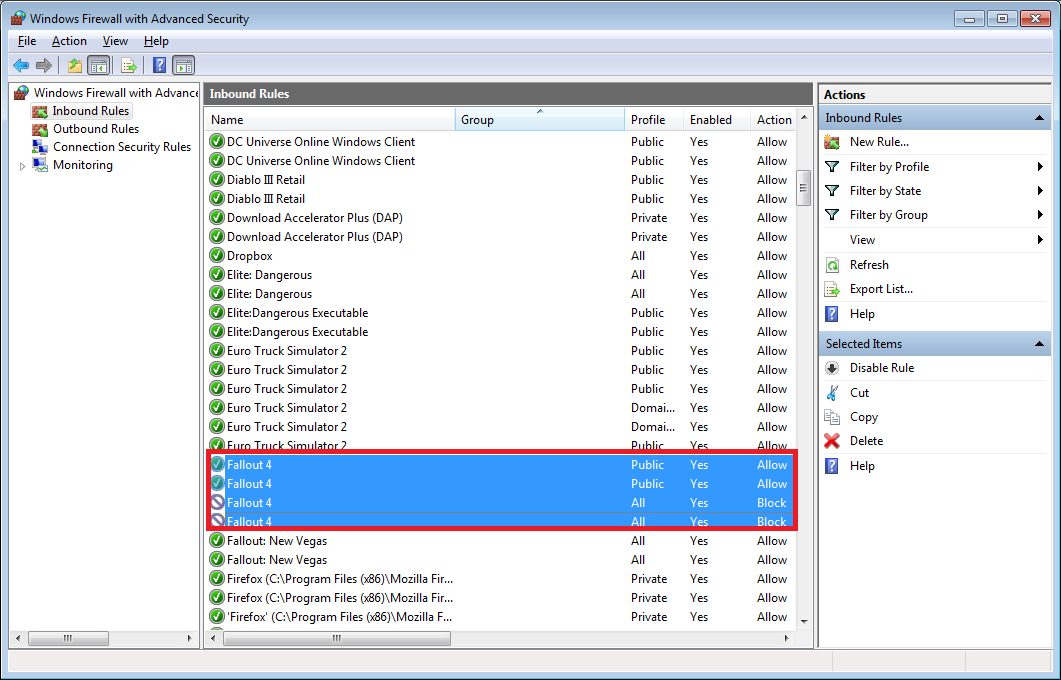Sort rules by the Profile column header
Image resolution: width=1061 pixels, height=680 pixels.
pos(654,120)
